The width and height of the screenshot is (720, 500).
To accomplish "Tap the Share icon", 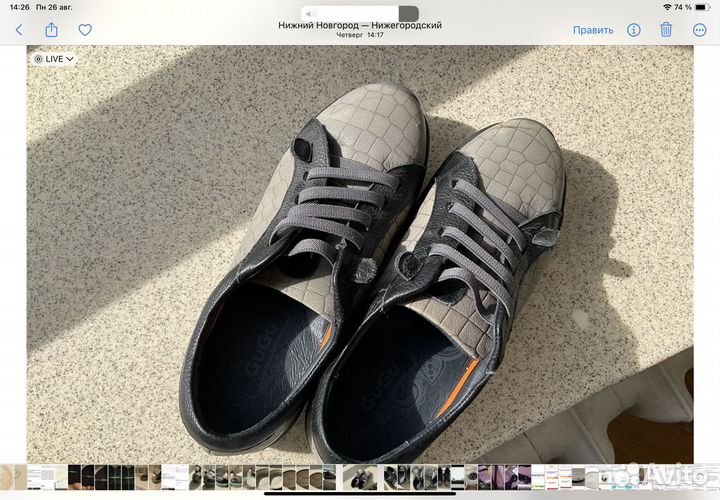I will pyautogui.click(x=51, y=30).
